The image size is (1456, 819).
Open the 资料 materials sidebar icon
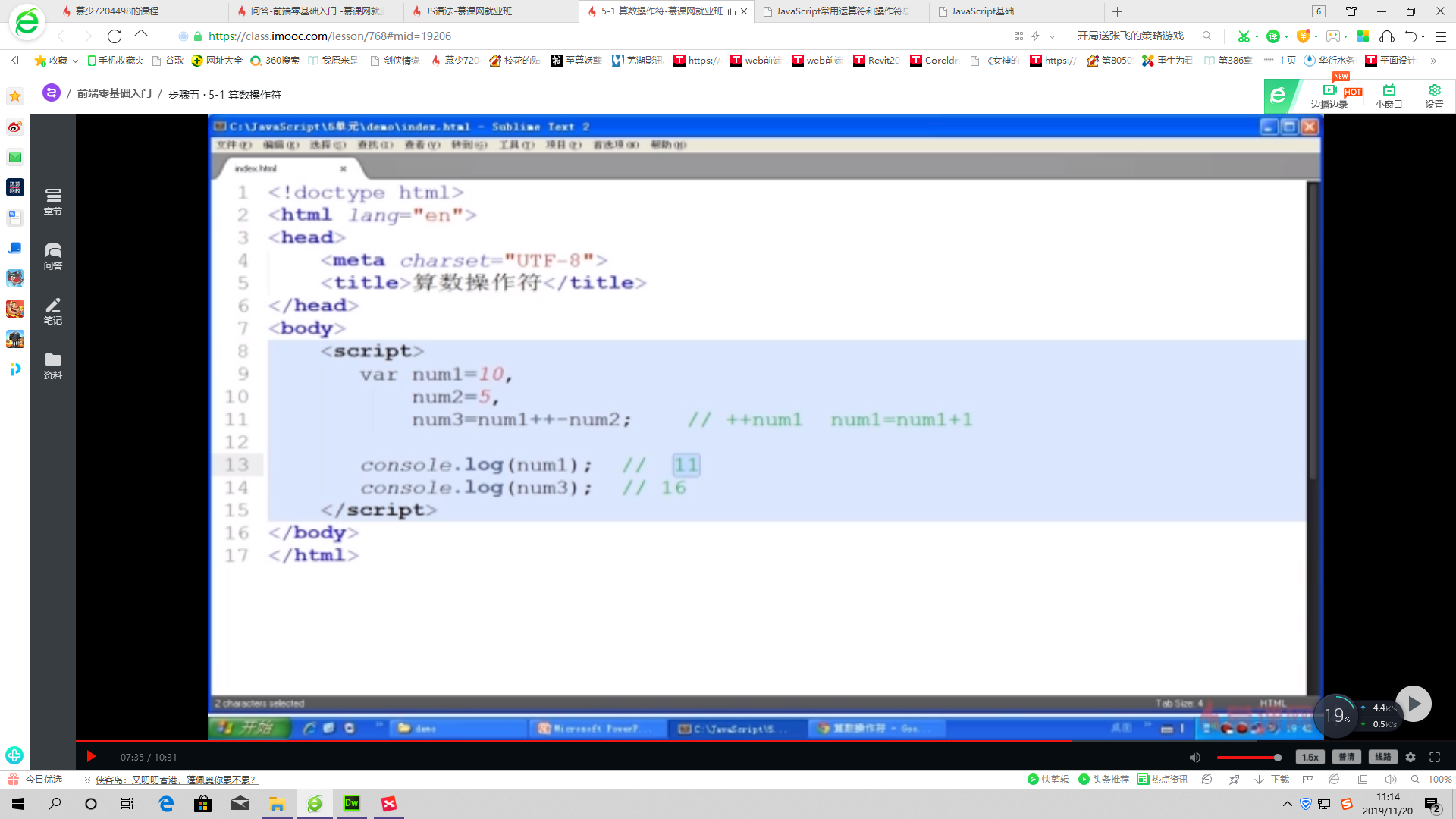[x=53, y=366]
